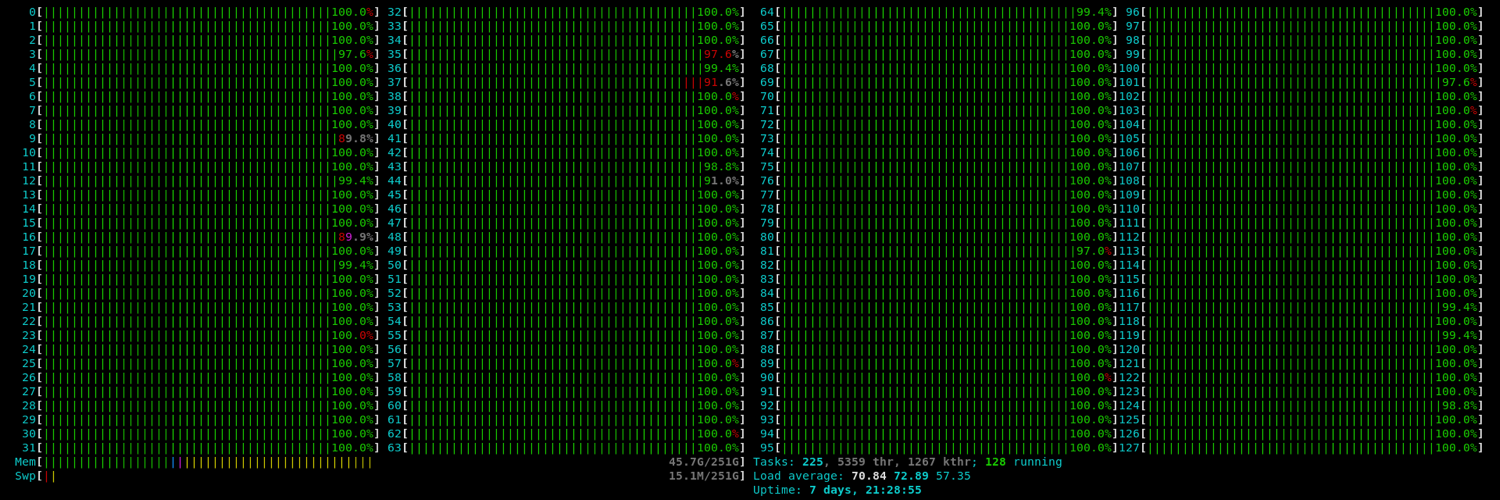Select the CPU 127 meter bar

point(1312,448)
